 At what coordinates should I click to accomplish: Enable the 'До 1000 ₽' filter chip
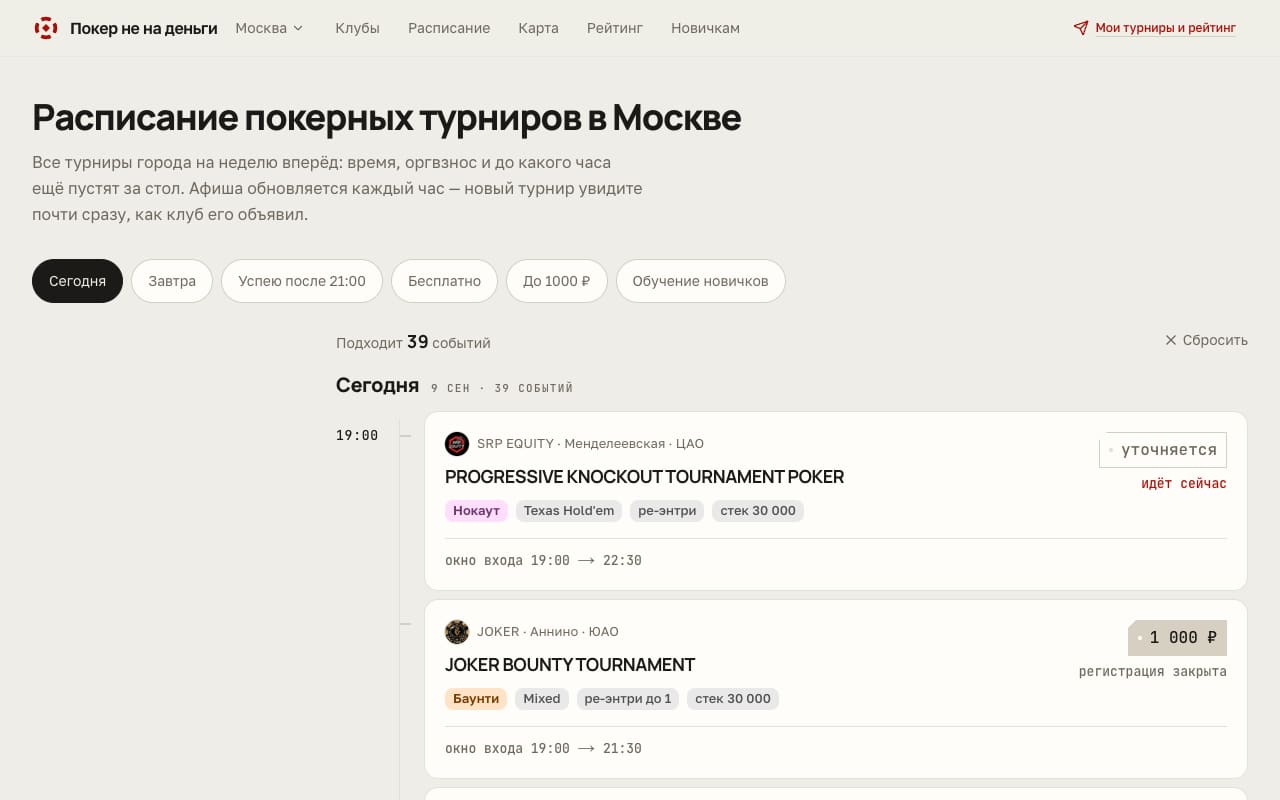coord(556,281)
